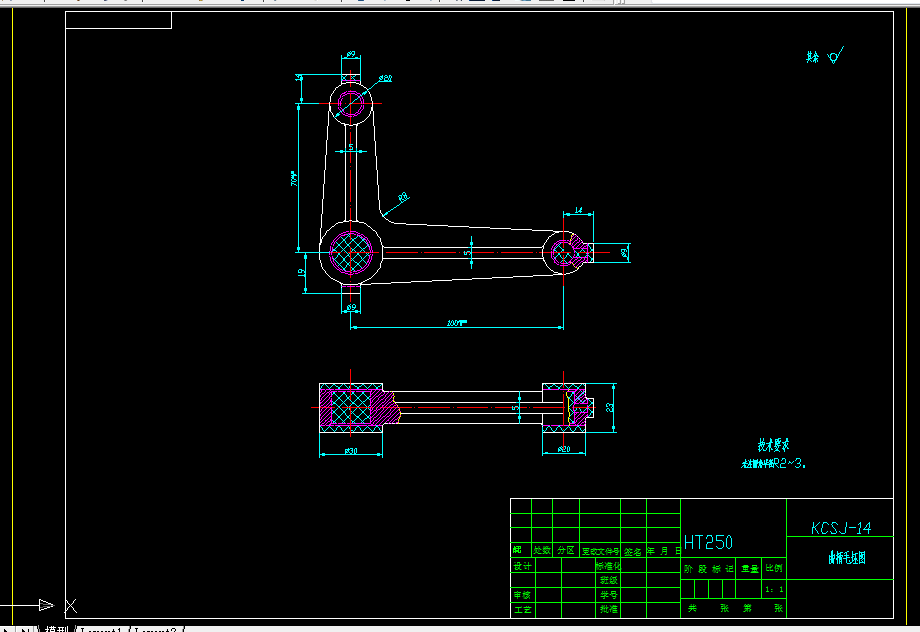This screenshot has width=920, height=632.
Task: Select the 23 height dimension in section view
Action: click(x=610, y=408)
